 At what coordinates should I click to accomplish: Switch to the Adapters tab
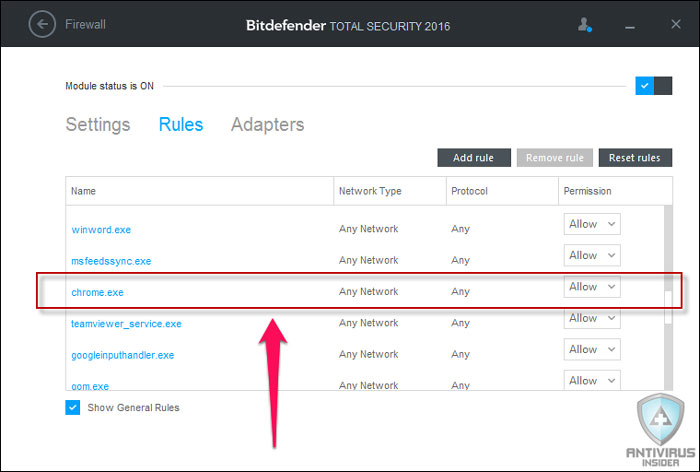[x=267, y=125]
